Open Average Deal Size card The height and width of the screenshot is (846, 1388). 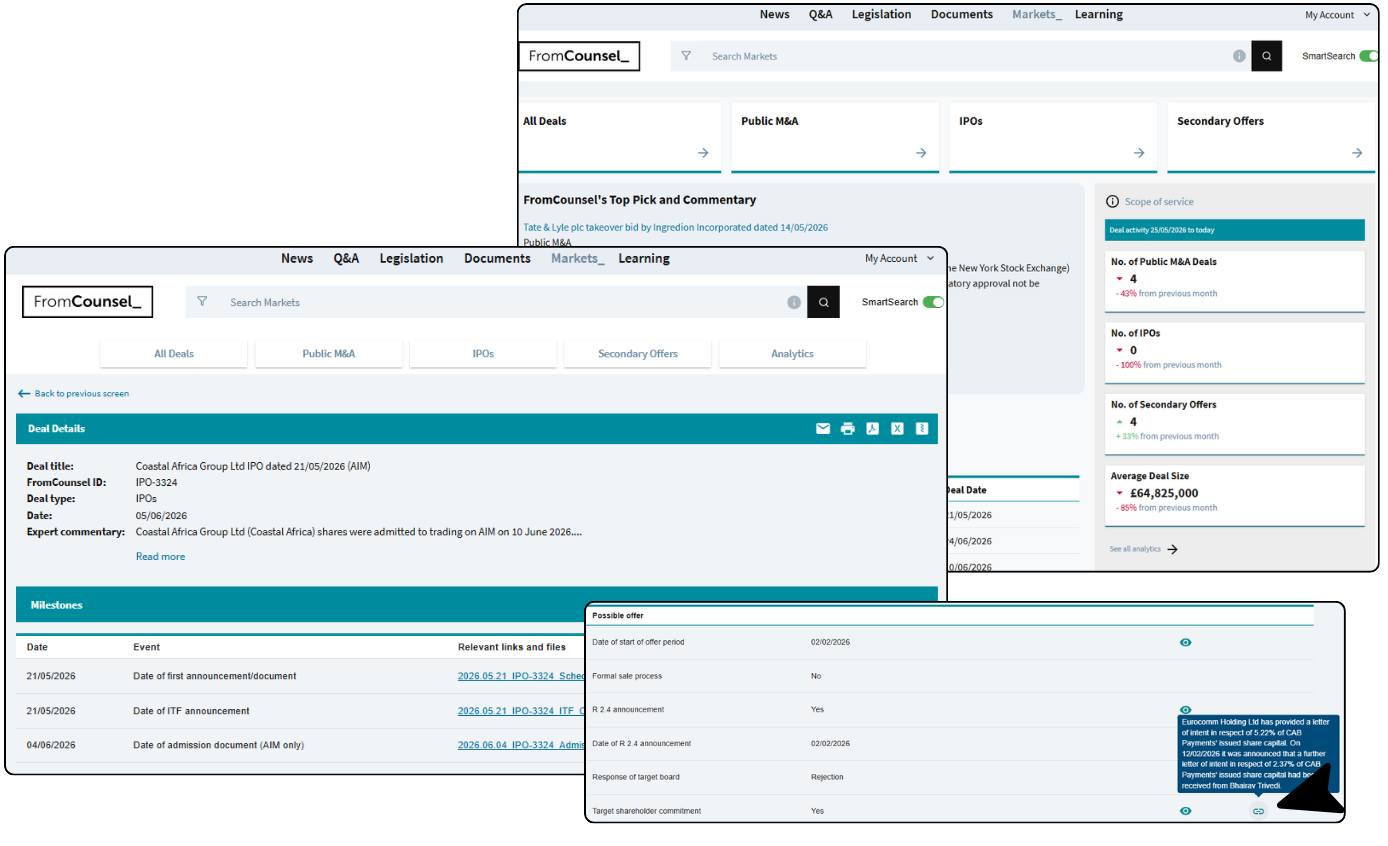pos(1235,495)
